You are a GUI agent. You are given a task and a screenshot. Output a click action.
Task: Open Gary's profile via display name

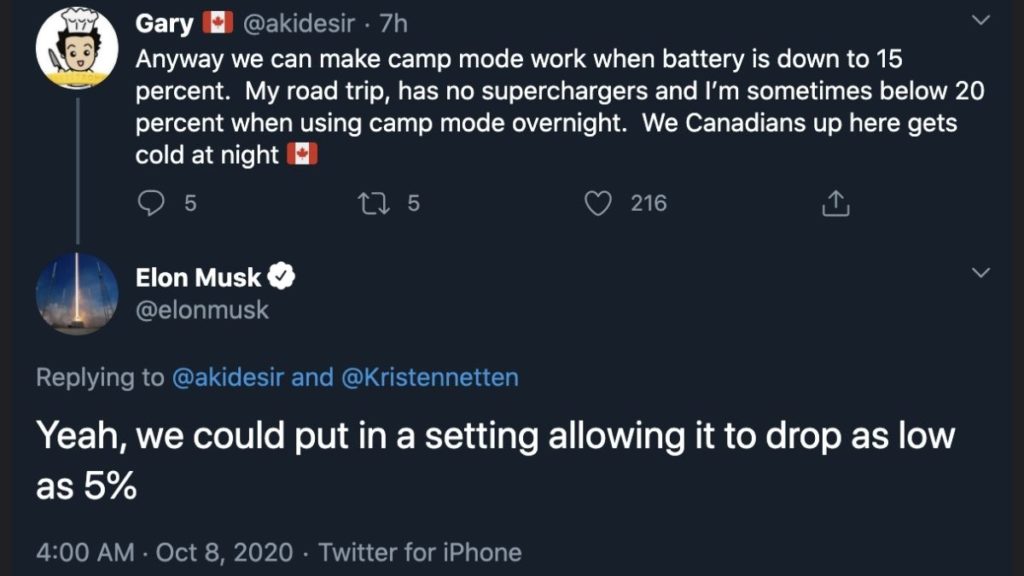(x=165, y=21)
